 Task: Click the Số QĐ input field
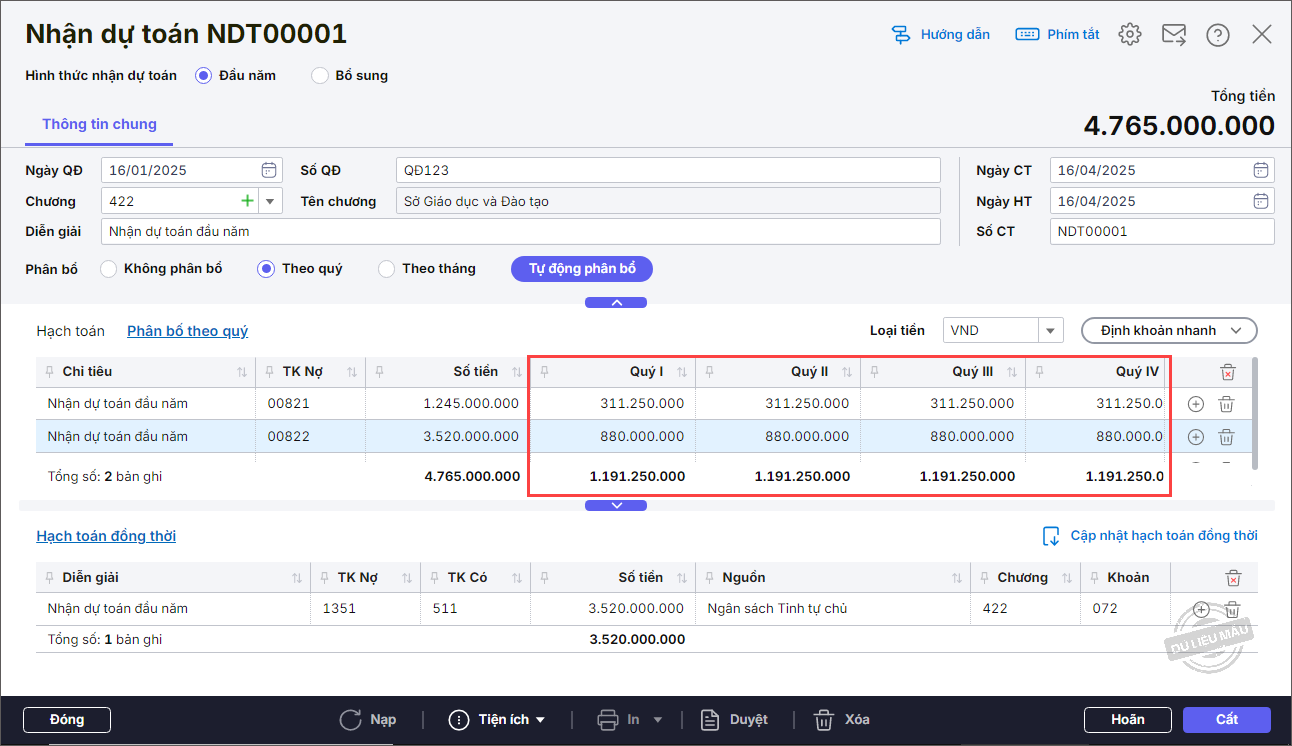(668, 170)
